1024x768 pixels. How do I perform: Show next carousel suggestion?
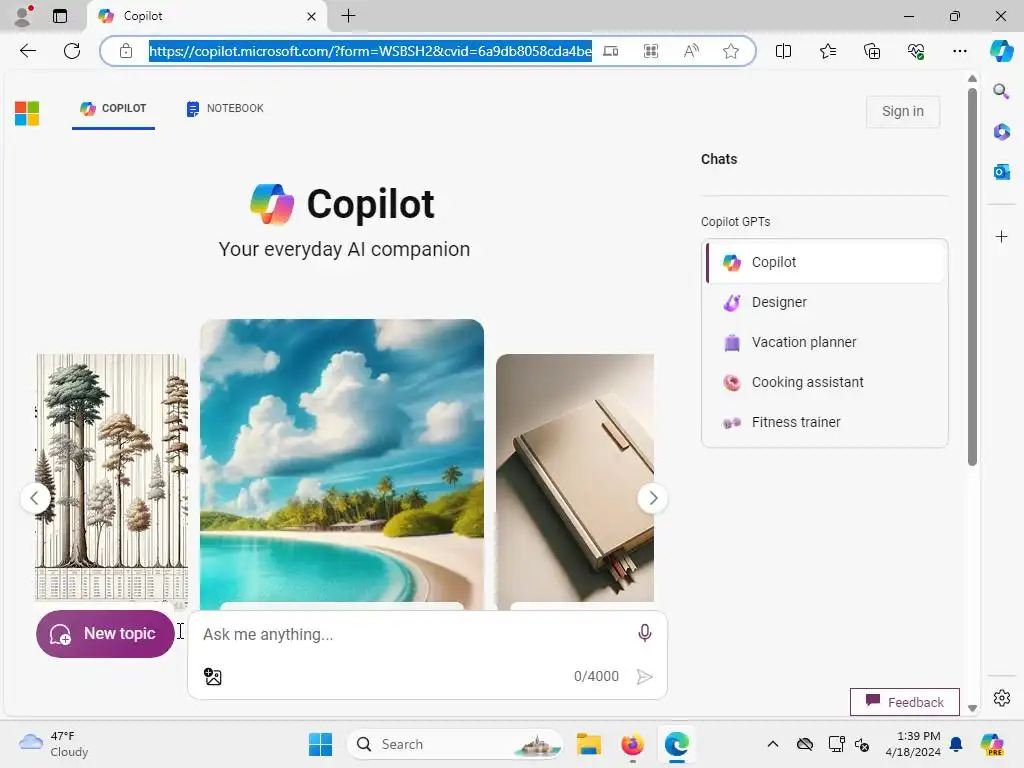[652, 498]
